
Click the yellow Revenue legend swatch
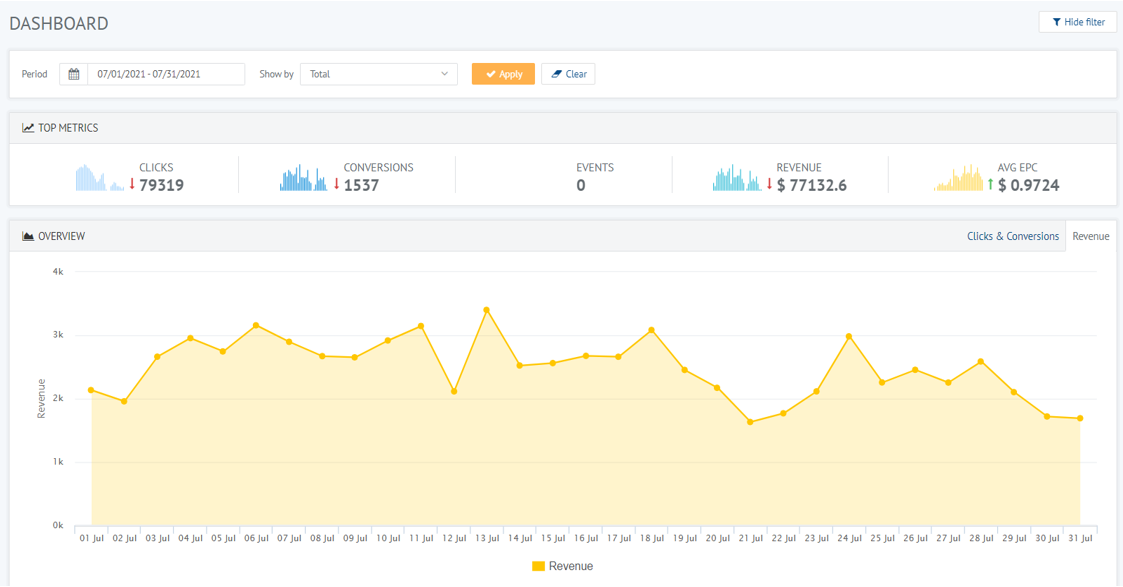click(x=539, y=566)
